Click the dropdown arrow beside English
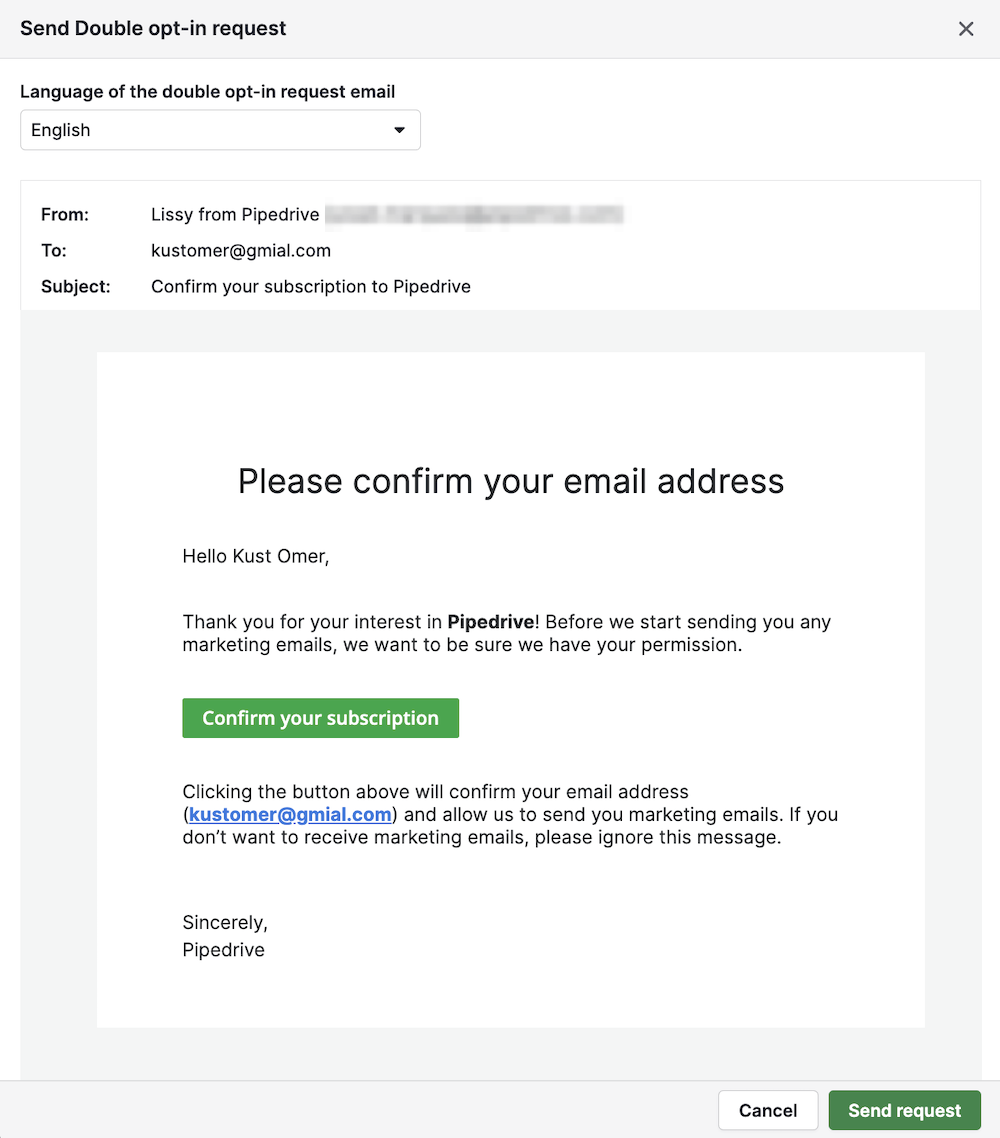 tap(399, 130)
